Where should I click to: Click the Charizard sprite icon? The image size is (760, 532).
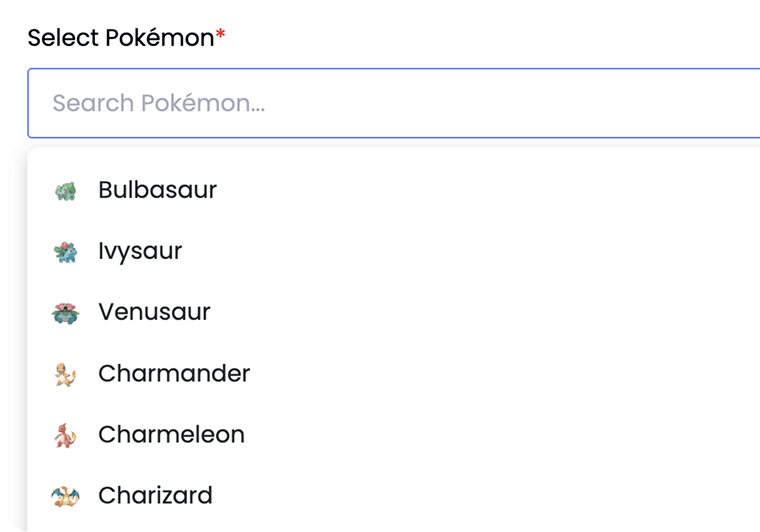tap(65, 496)
